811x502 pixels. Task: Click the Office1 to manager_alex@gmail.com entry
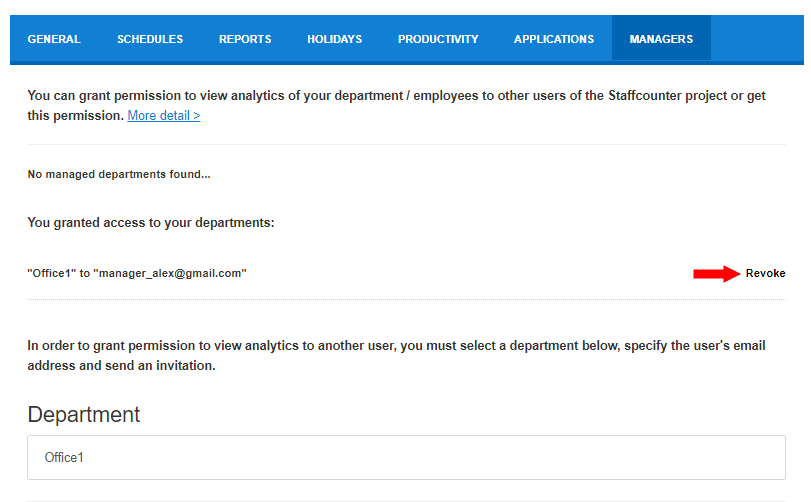137,273
